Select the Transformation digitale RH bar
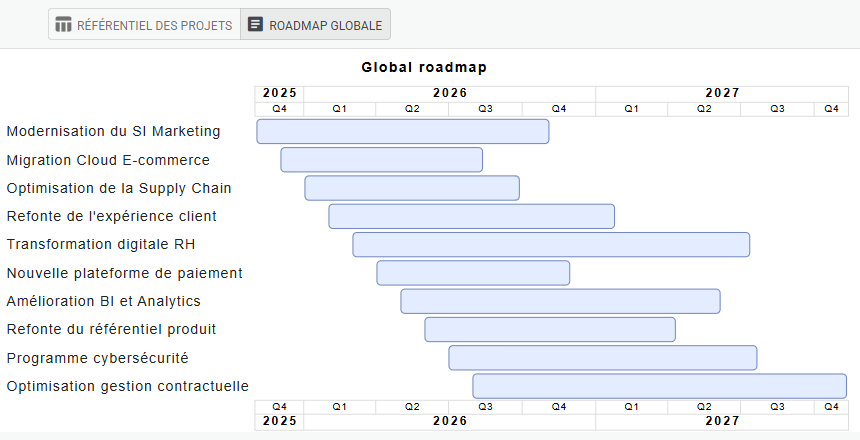The height and width of the screenshot is (440, 860). [x=551, y=244]
